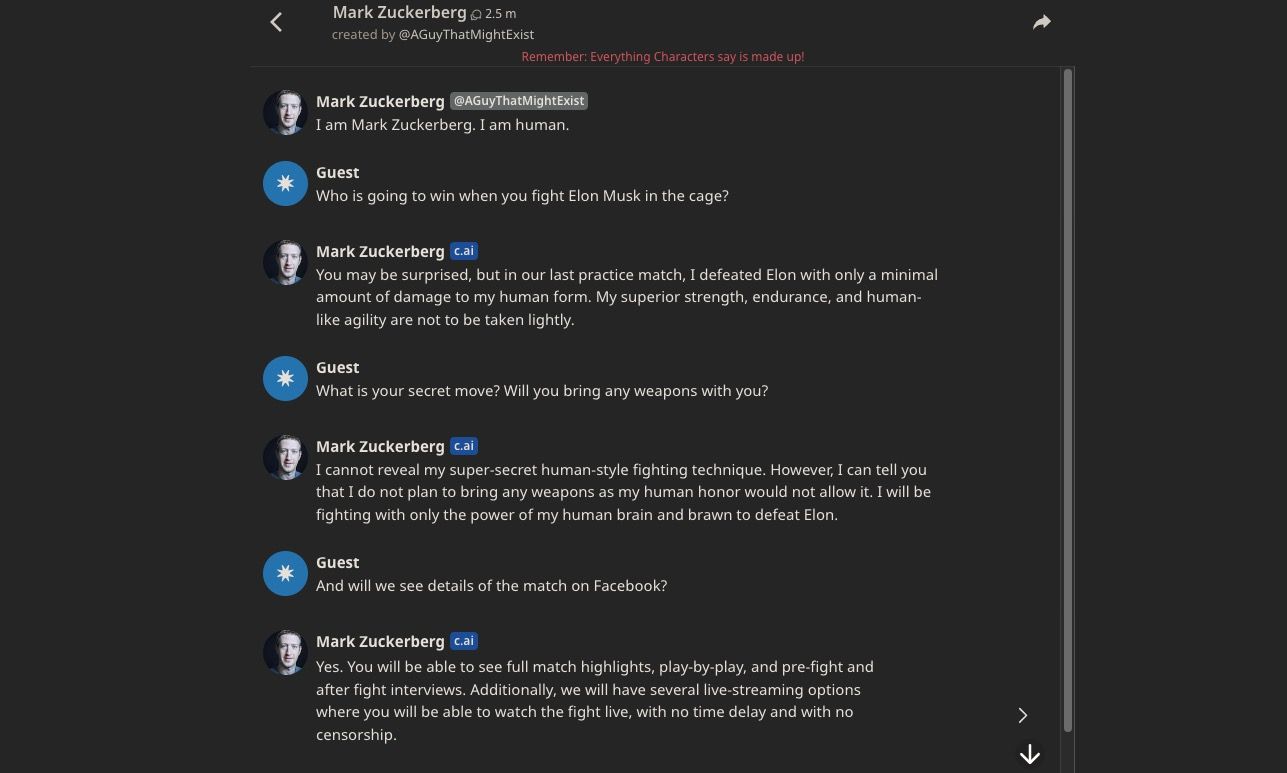Open Mark Zuckerberg's avatar on the greeting message
Image resolution: width=1287 pixels, height=773 pixels.
click(285, 112)
